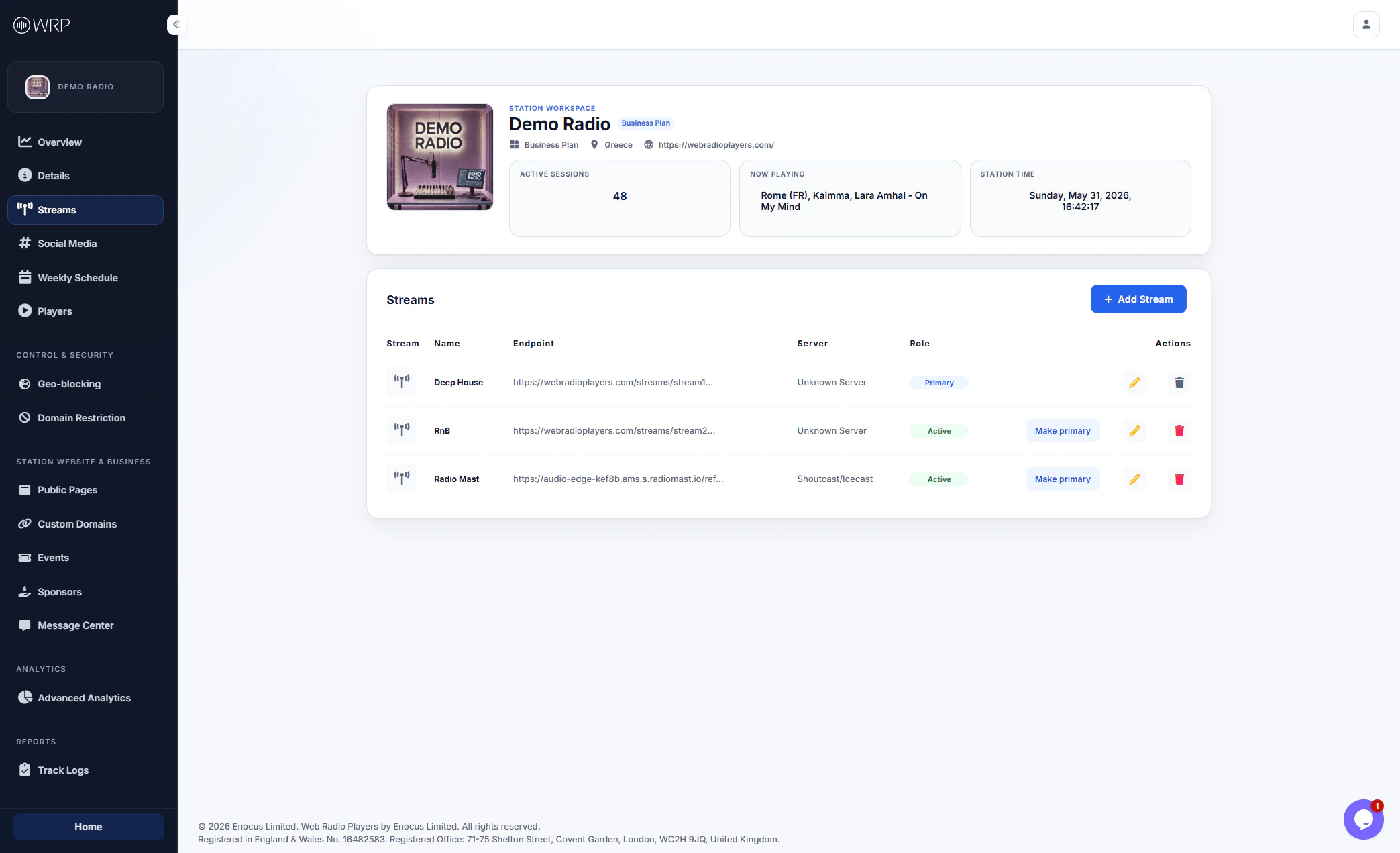1400x853 pixels.
Task: Open Geo-blocking settings
Action: pos(85,384)
